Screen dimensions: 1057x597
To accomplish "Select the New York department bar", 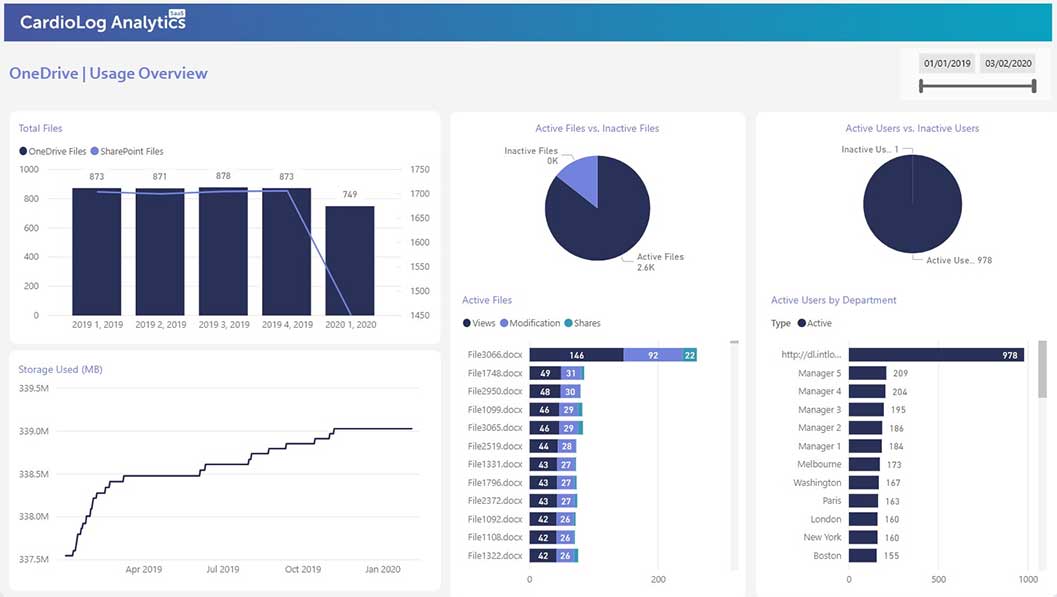I will click(863, 537).
